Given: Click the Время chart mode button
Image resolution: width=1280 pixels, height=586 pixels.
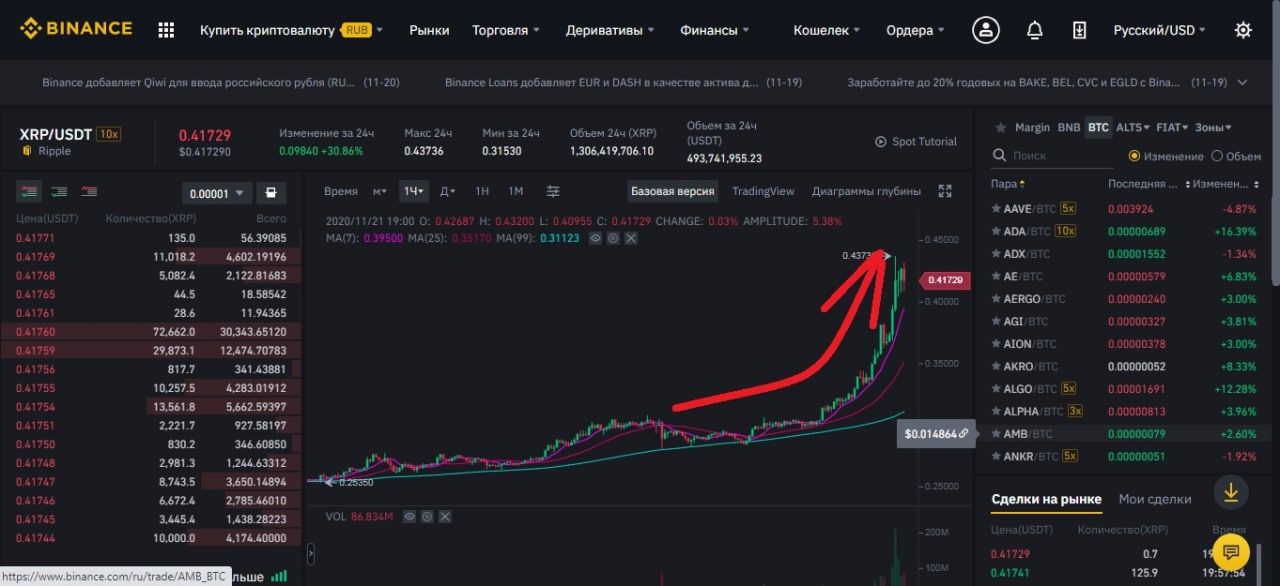Looking at the screenshot, I should tap(340, 191).
